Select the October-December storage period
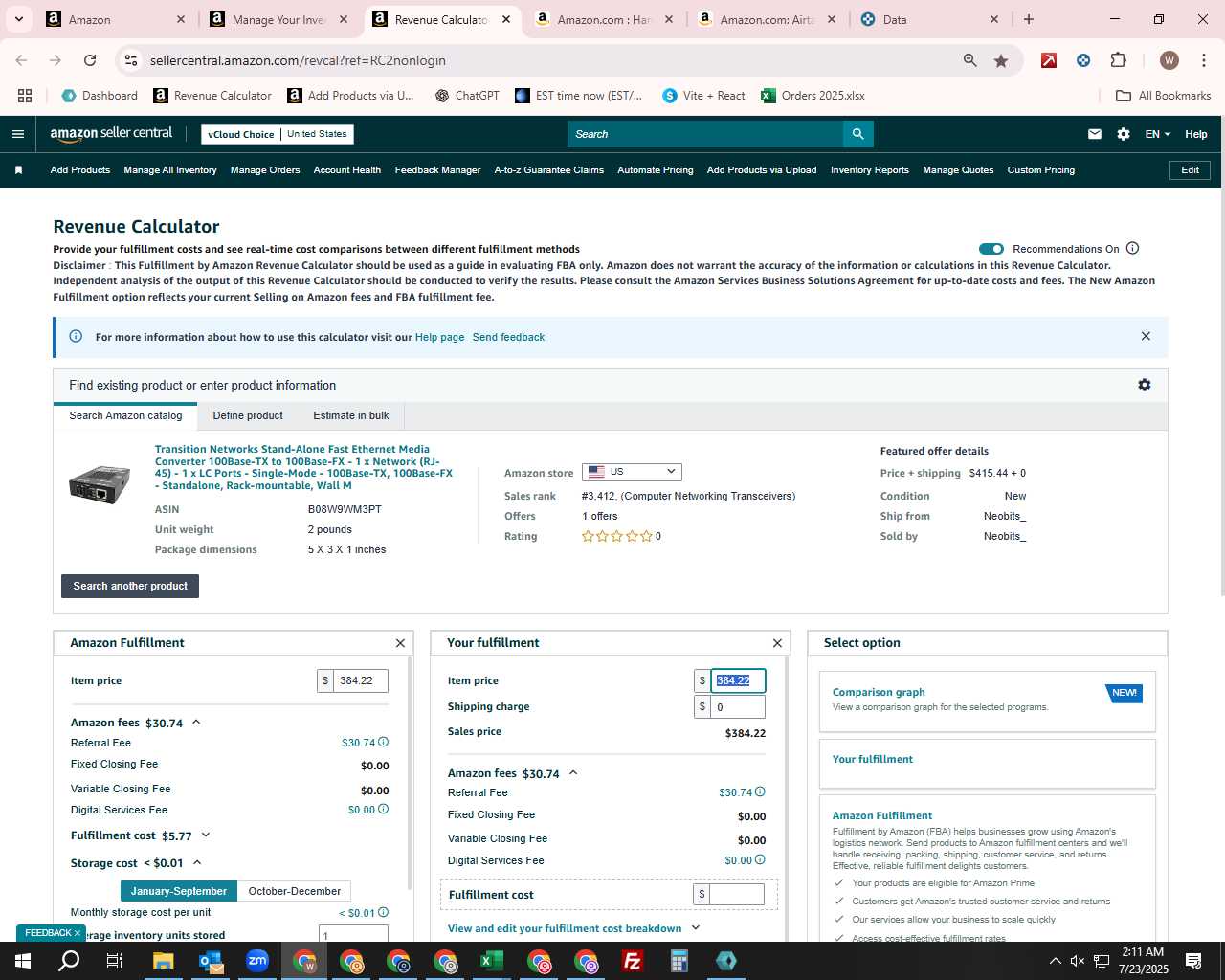Viewport: 1225px width, 980px height. (x=295, y=891)
